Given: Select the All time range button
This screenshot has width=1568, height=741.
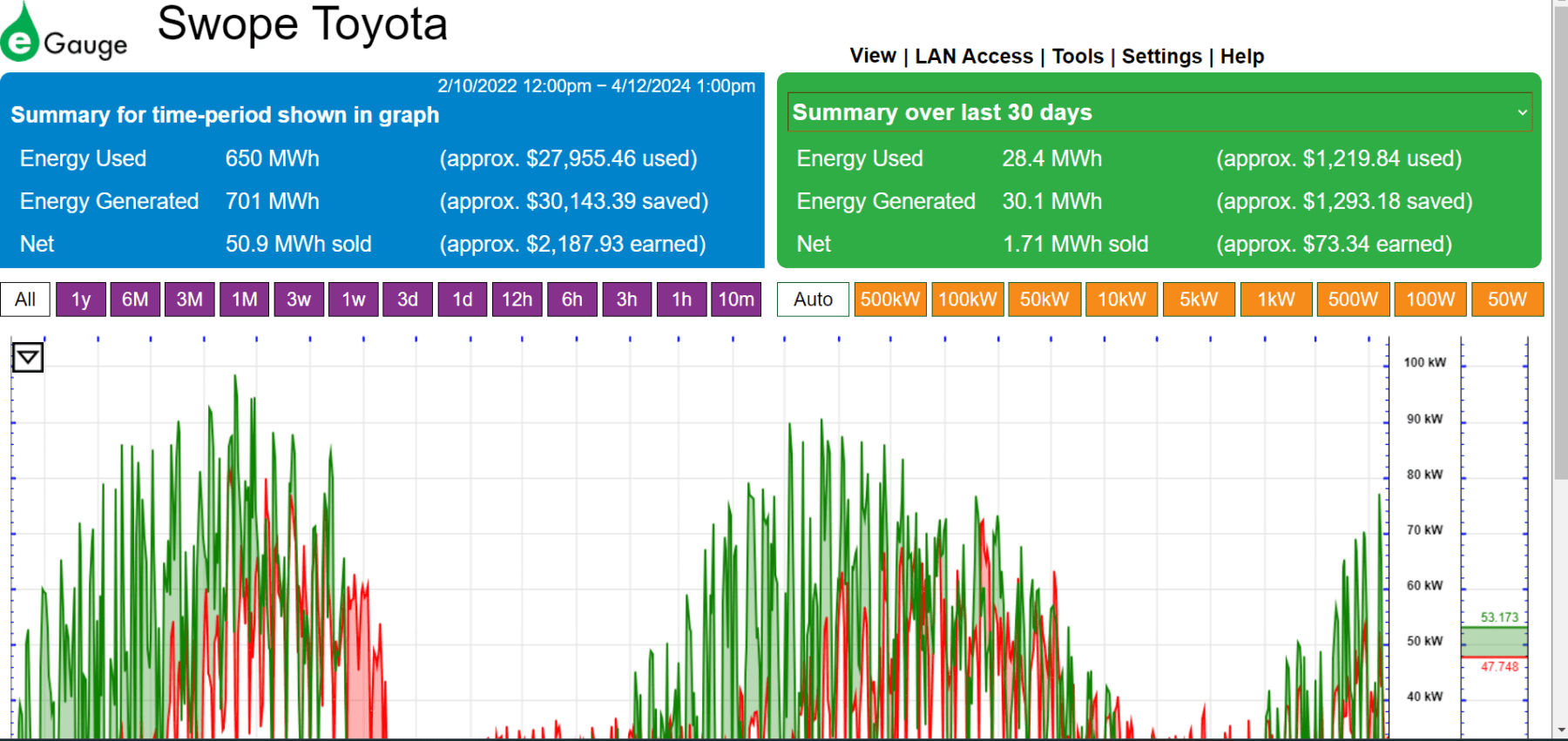Looking at the screenshot, I should [x=25, y=300].
